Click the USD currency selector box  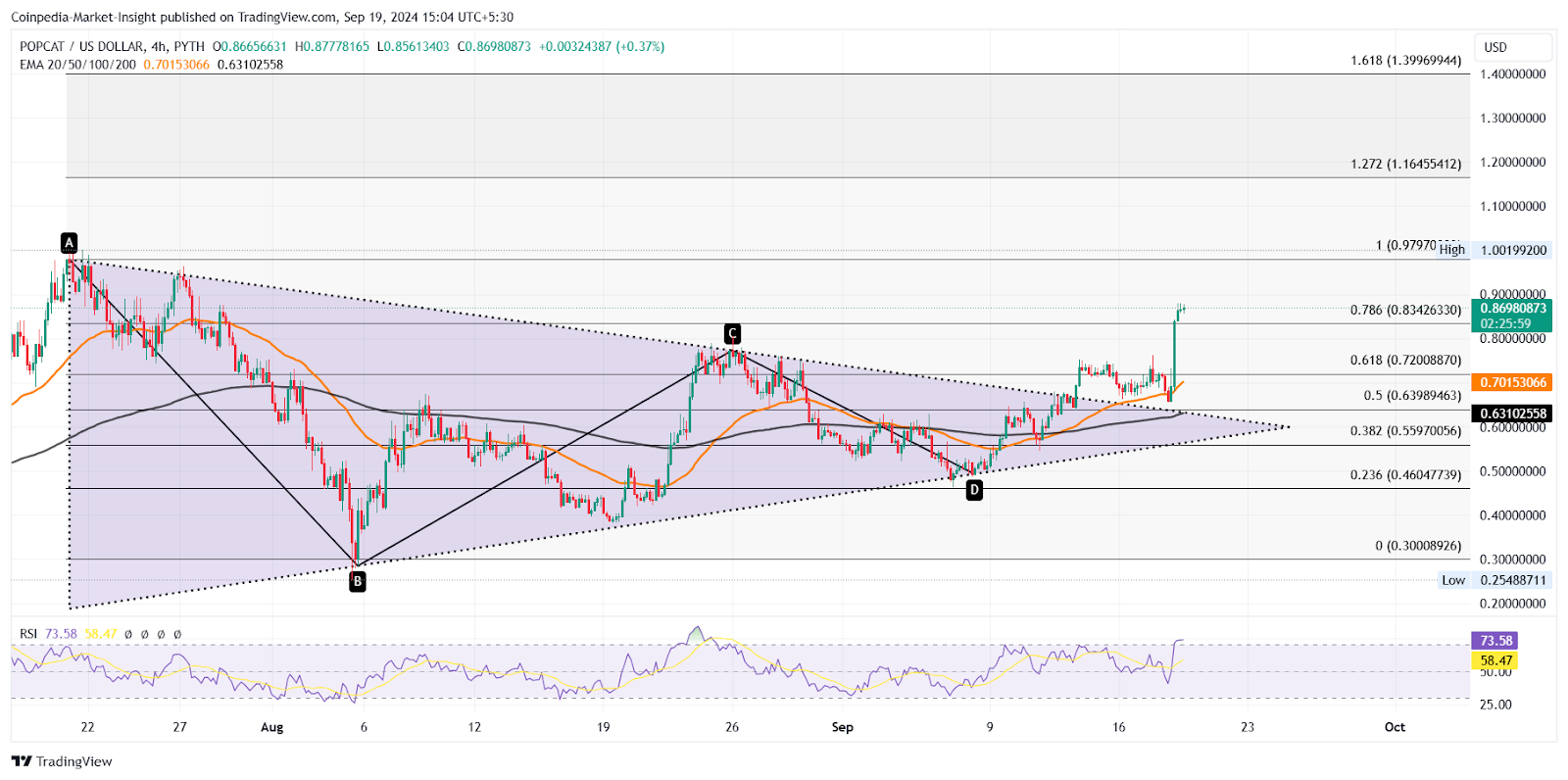click(1515, 47)
